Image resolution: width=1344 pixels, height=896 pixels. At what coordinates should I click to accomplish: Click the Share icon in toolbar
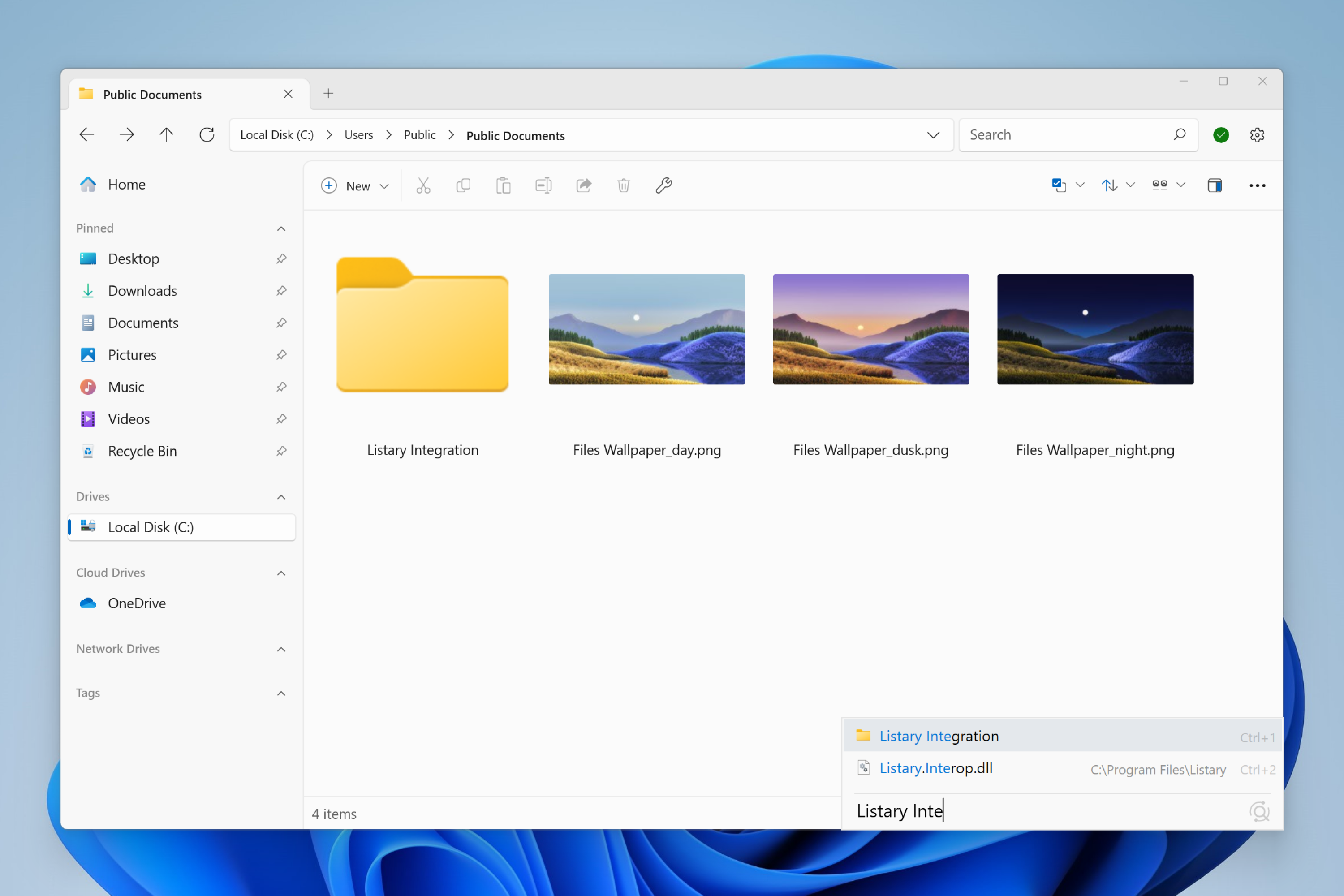(x=585, y=185)
